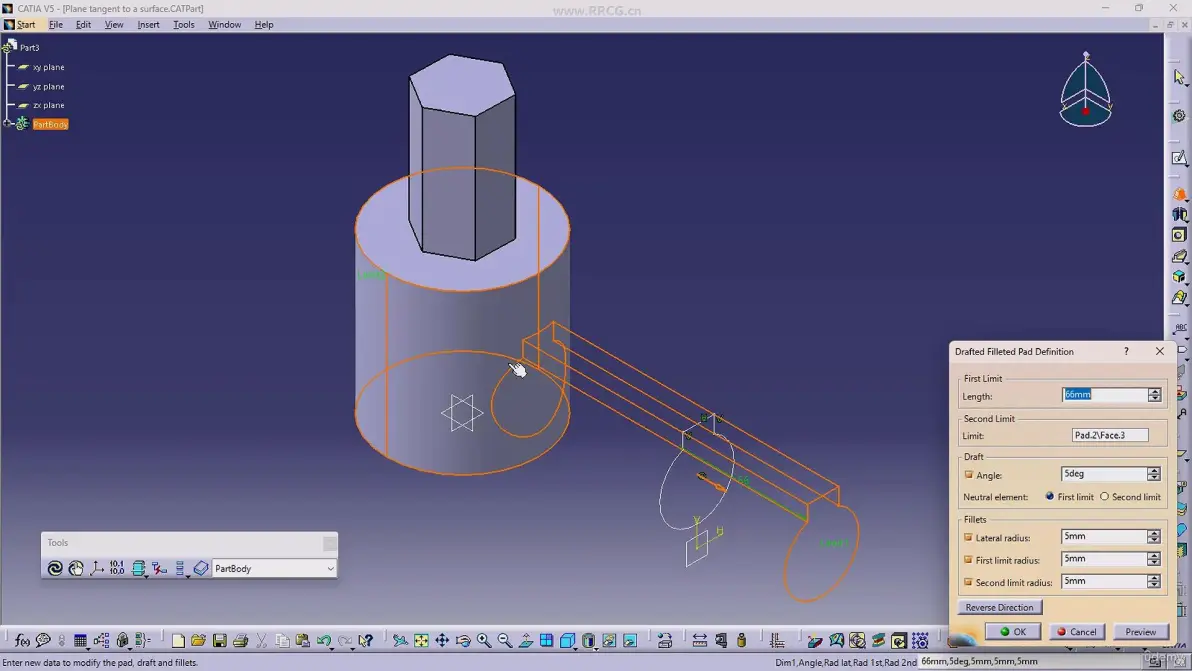Select the Fit All In icon

[421, 641]
